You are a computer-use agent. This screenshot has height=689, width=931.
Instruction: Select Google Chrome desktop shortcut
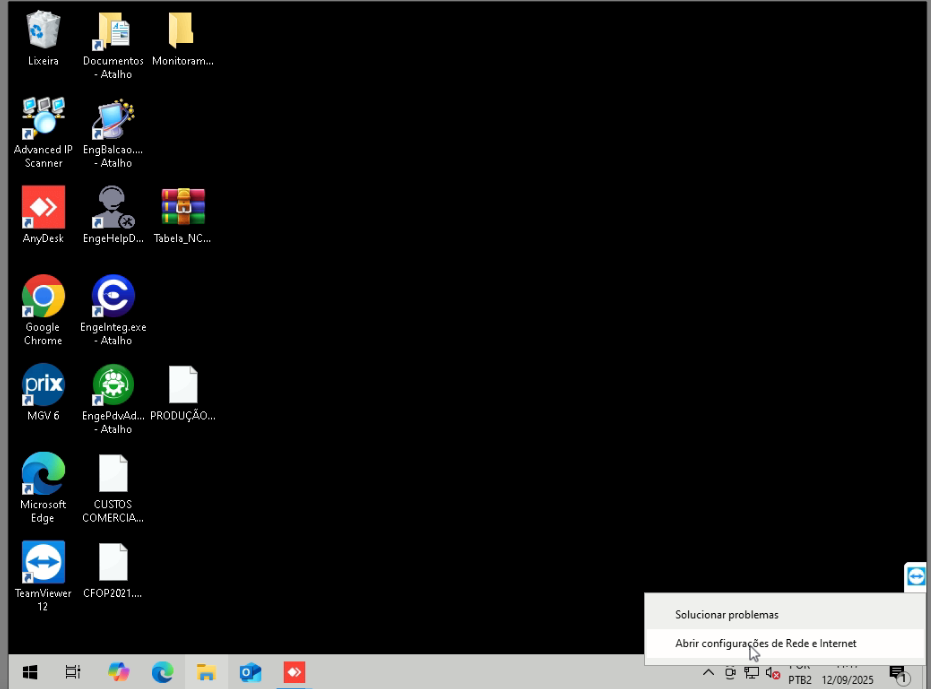43,296
